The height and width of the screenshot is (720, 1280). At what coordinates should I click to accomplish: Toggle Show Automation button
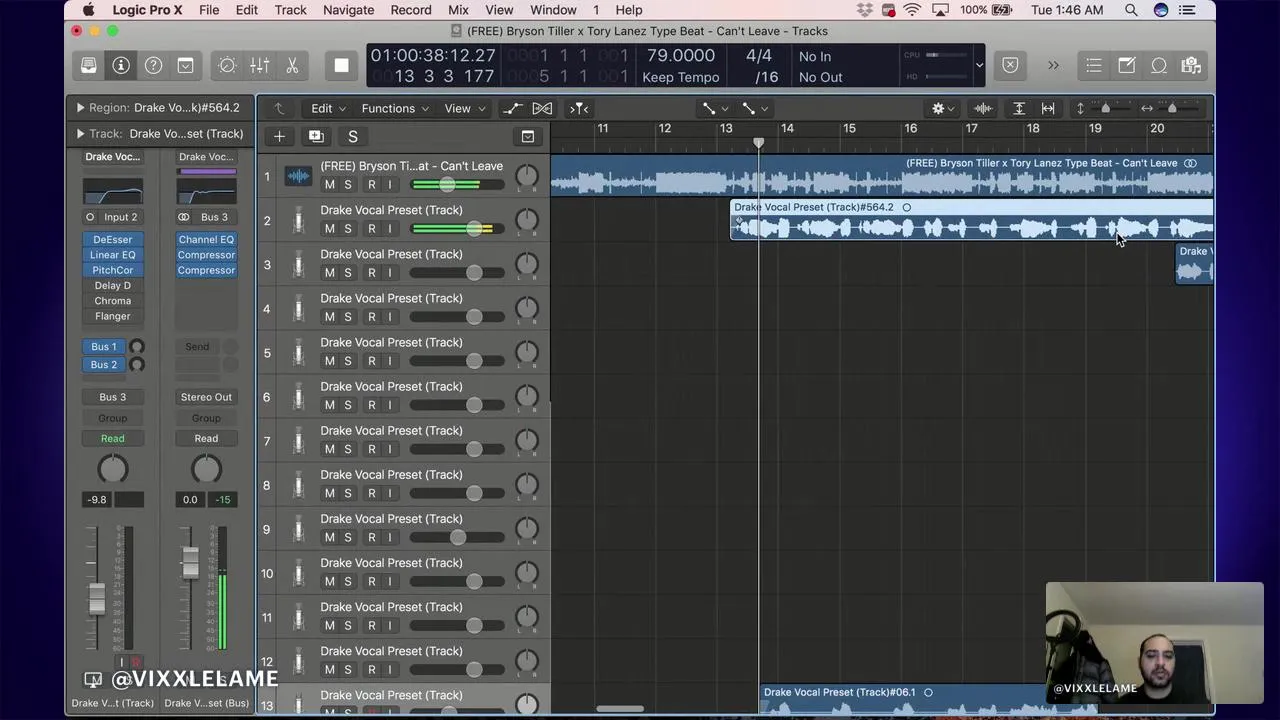point(512,108)
